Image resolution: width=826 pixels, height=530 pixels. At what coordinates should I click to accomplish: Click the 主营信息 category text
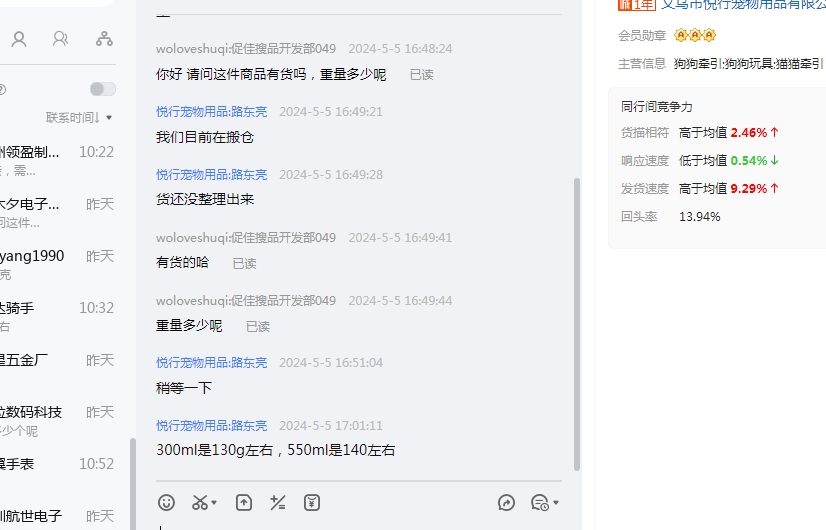tap(748, 64)
